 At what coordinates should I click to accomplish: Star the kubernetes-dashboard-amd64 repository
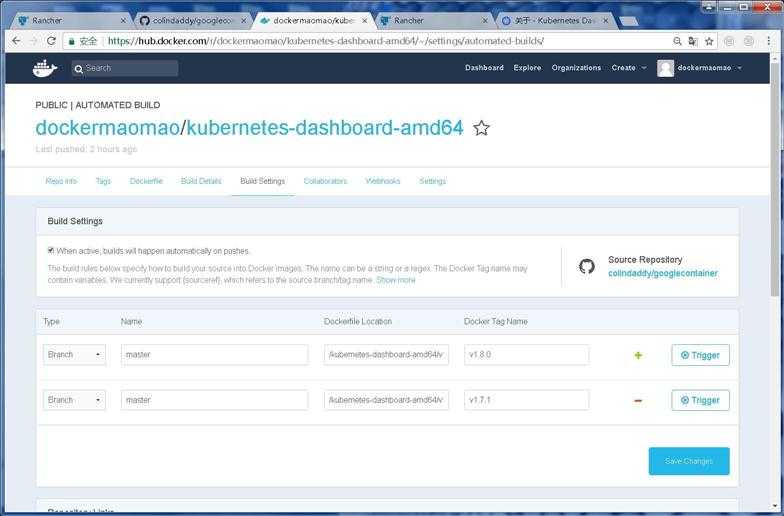(x=481, y=128)
